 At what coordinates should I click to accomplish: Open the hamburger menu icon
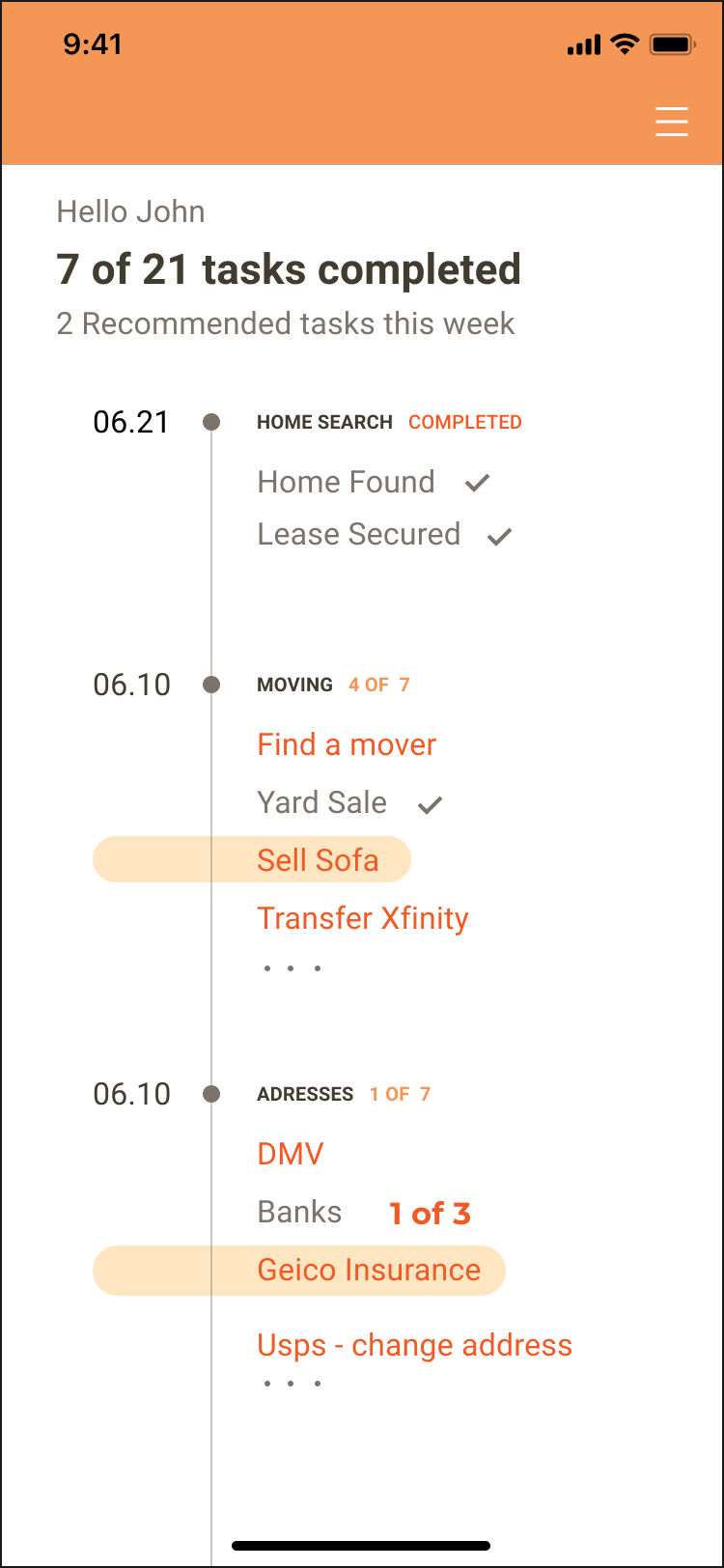point(672,122)
